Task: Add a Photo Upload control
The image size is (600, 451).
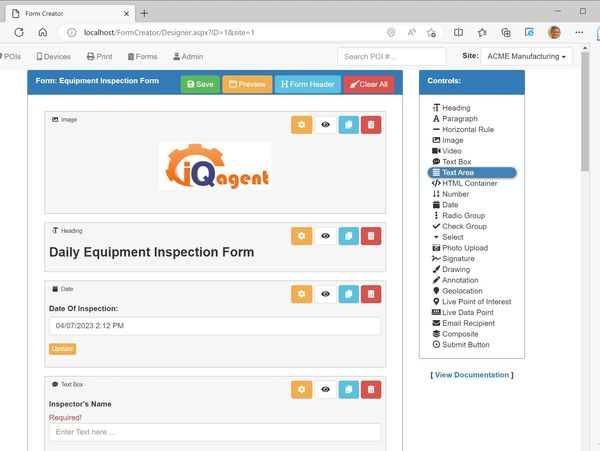Action: 460,248
